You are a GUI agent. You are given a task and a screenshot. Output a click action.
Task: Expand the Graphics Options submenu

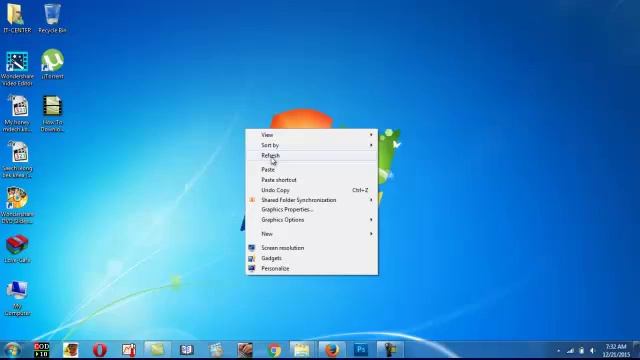(312, 220)
